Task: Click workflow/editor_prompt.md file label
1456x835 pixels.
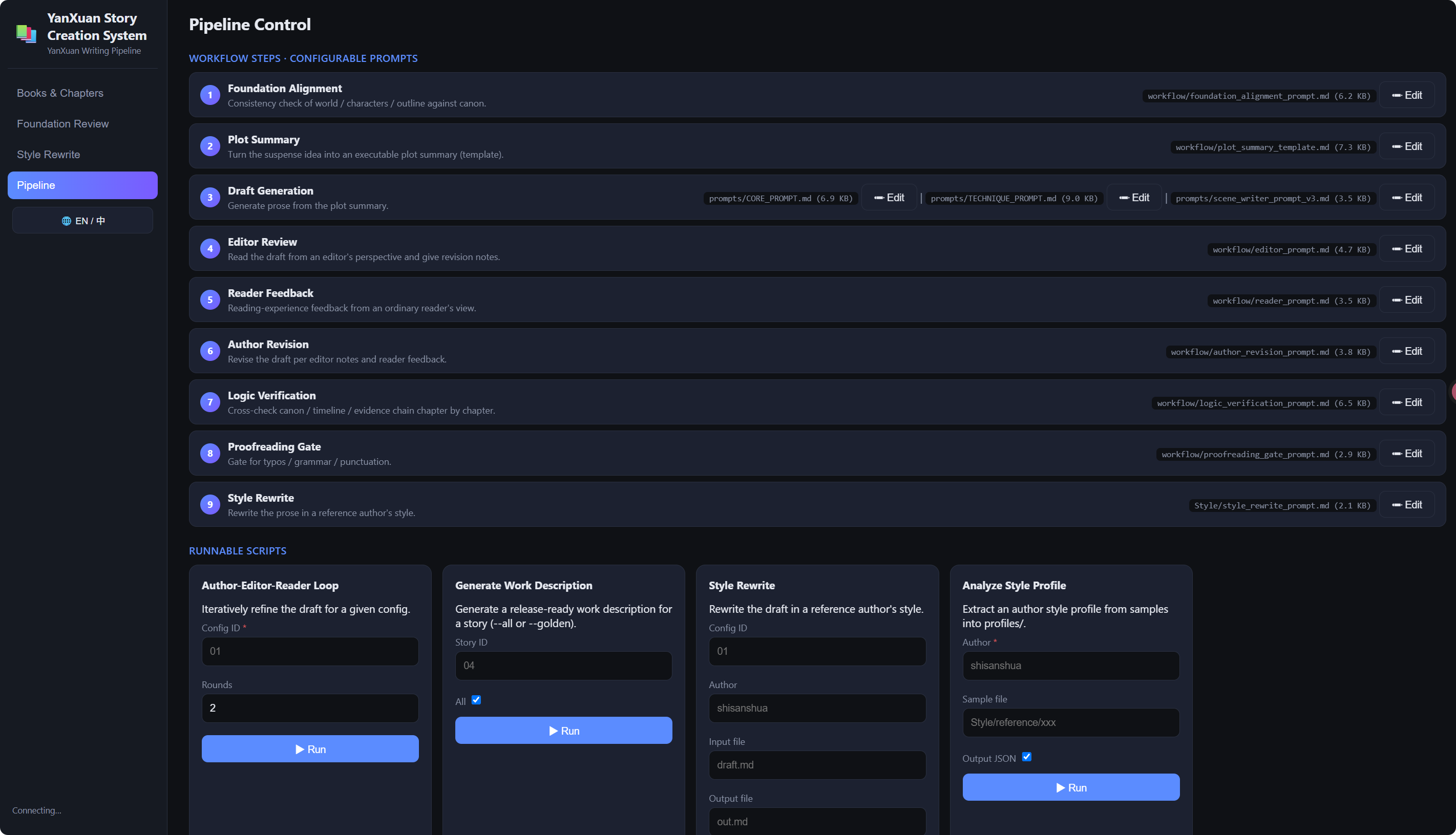Action: 1292,249
